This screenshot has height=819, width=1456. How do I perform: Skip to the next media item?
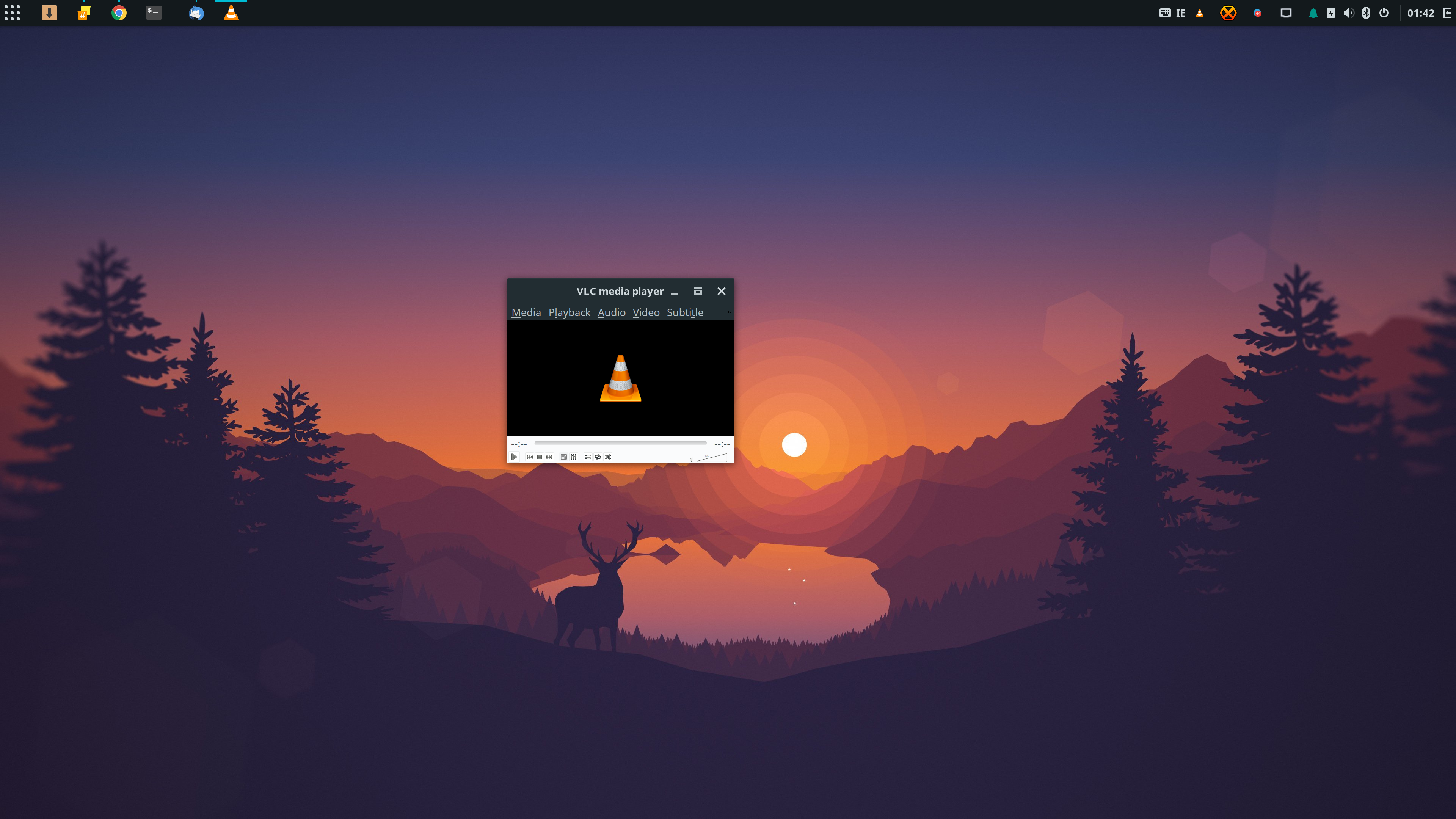pos(549,457)
